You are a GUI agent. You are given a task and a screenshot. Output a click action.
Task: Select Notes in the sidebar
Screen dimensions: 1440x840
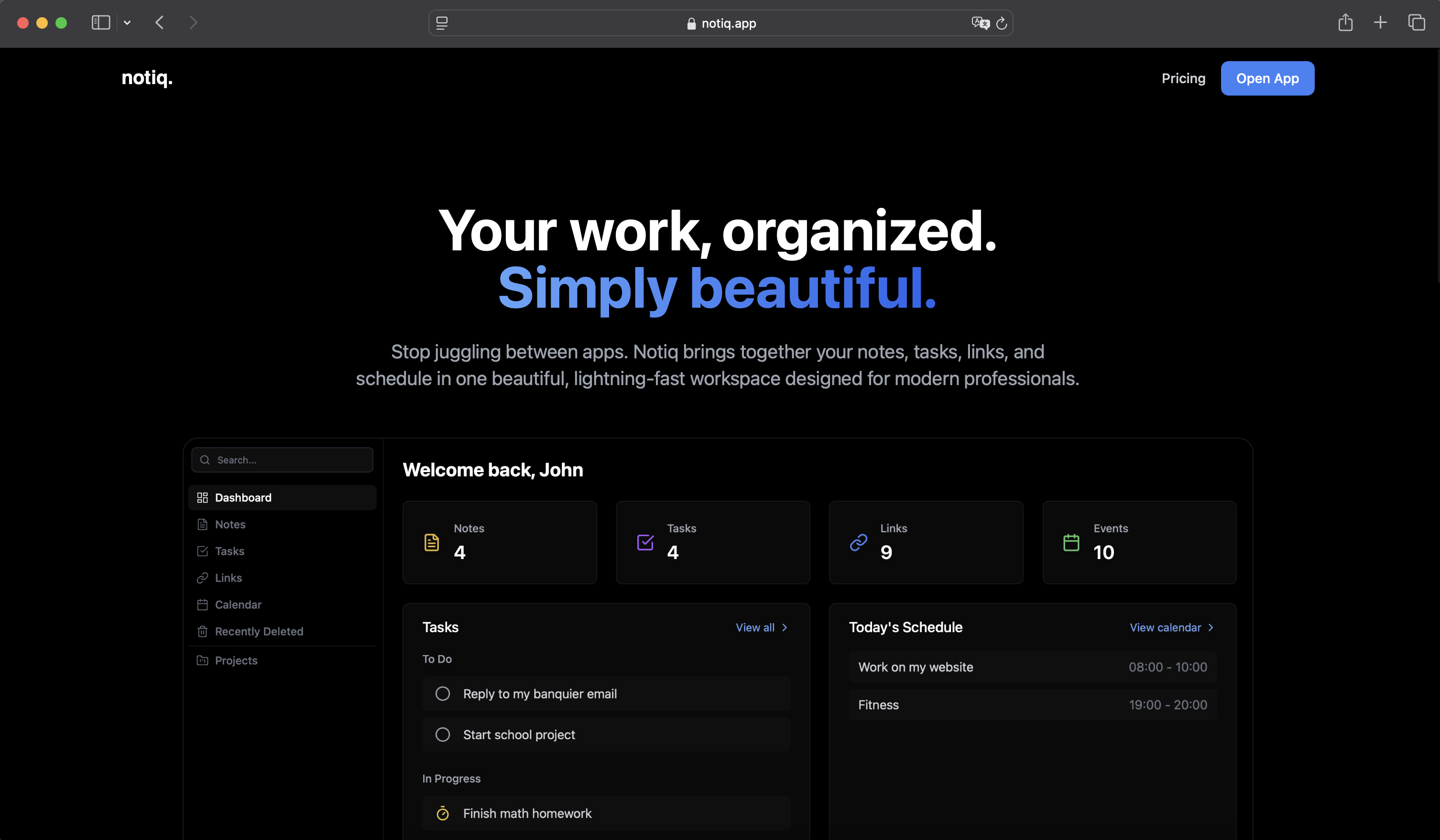(229, 524)
